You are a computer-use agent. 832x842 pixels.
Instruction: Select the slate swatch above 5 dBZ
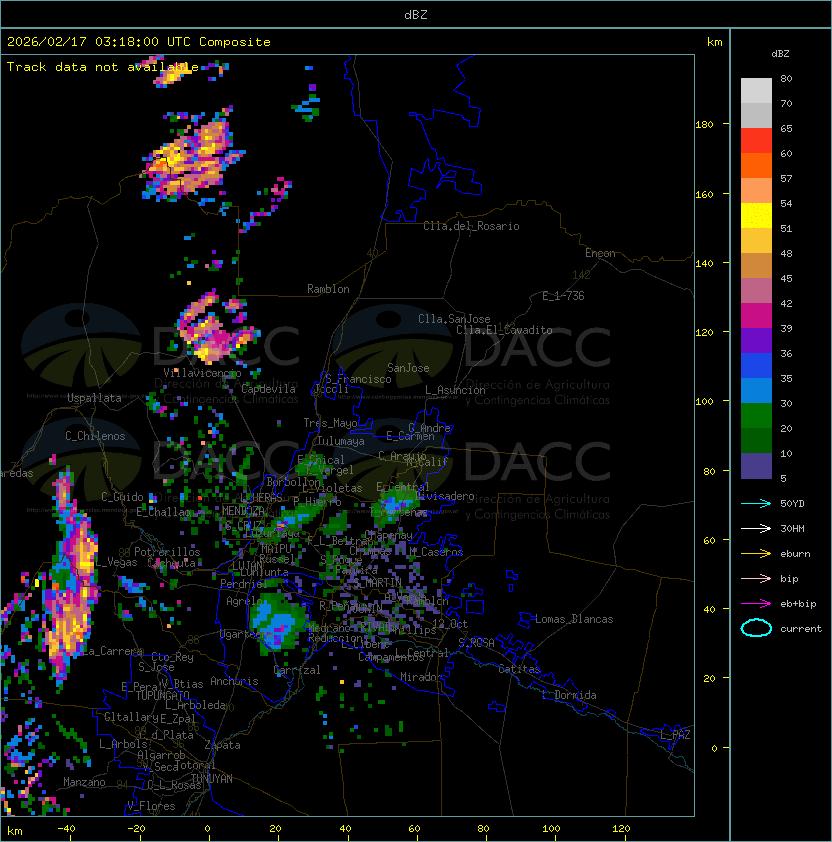pyautogui.click(x=756, y=466)
